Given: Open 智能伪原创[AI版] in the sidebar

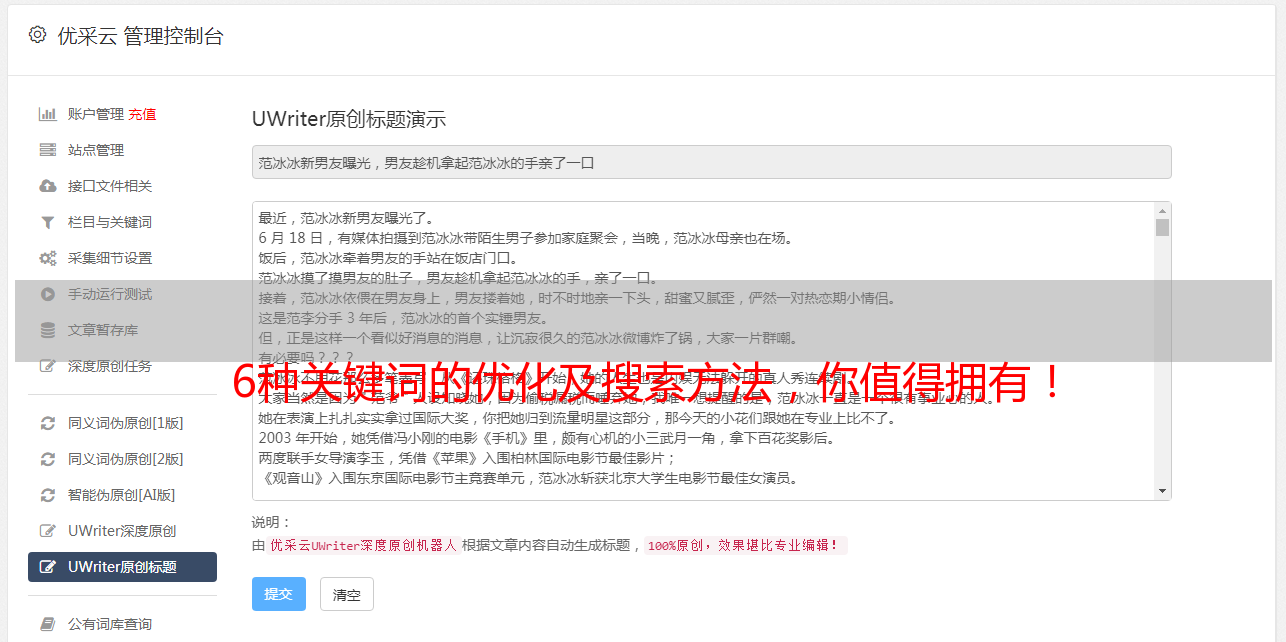Looking at the screenshot, I should coord(122,495).
